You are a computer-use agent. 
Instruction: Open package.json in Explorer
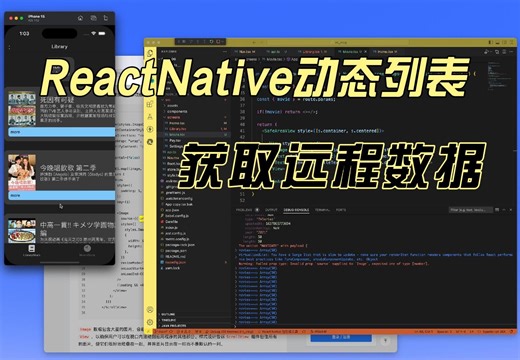(x=176, y=250)
